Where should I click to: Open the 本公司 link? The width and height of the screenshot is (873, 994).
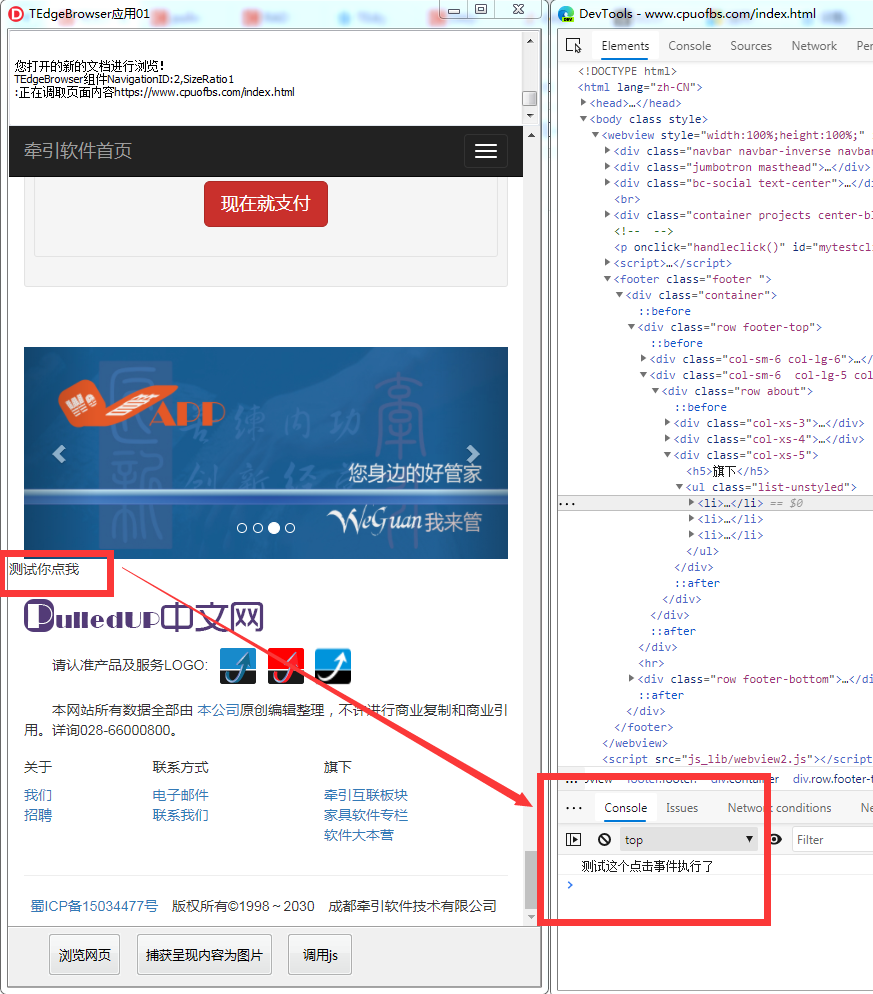(x=218, y=710)
